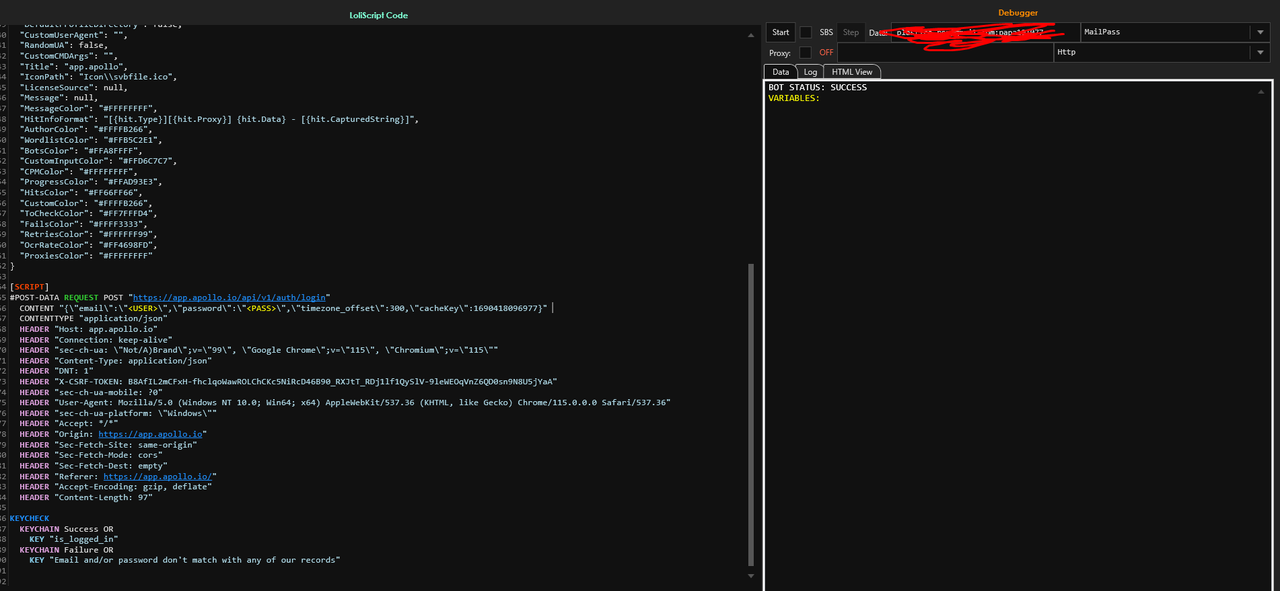1280x591 pixels.
Task: Switch to the Log tab
Action: pos(810,72)
